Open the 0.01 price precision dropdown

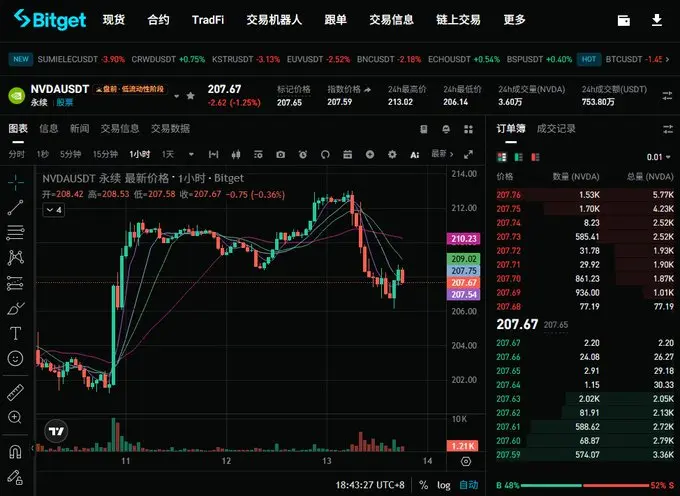point(658,157)
